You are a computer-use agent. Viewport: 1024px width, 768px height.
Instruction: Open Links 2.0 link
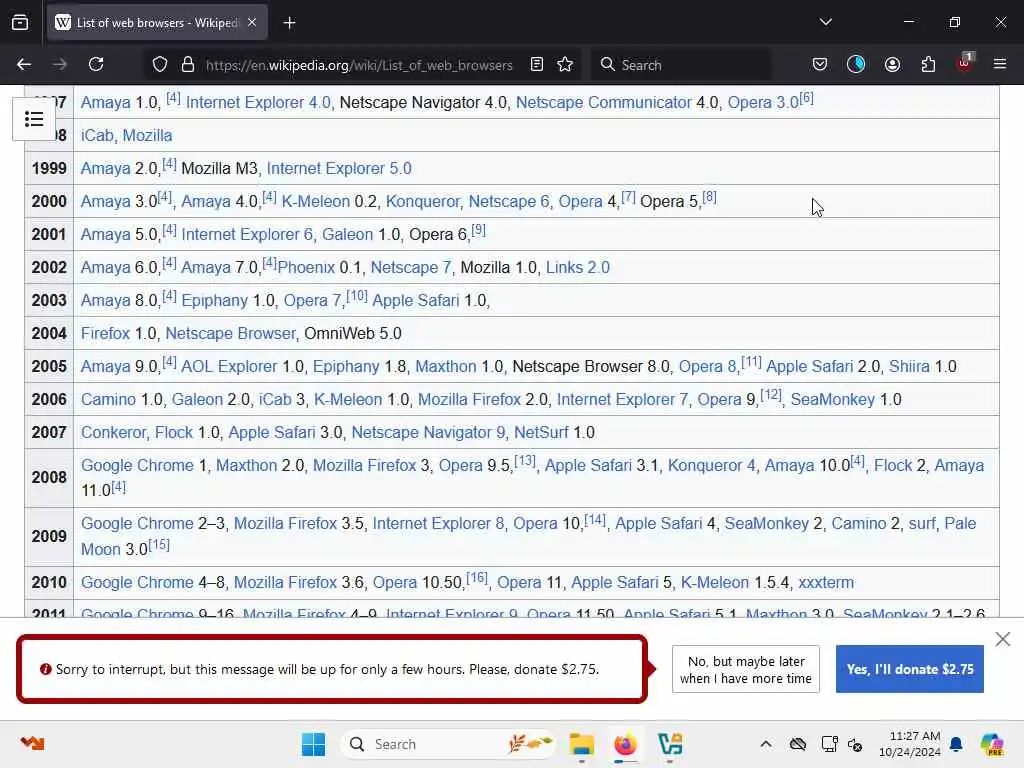(577, 268)
